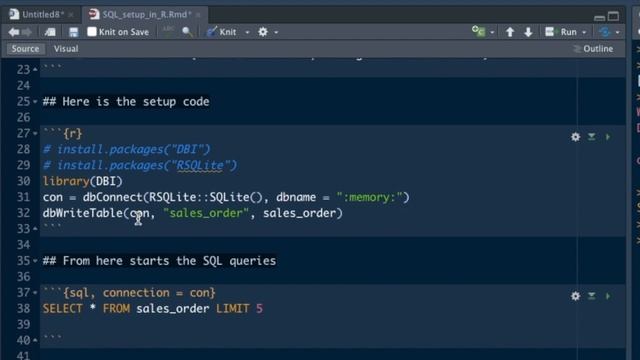Show the document Outline
The width and height of the screenshot is (640, 360).
[593, 49]
